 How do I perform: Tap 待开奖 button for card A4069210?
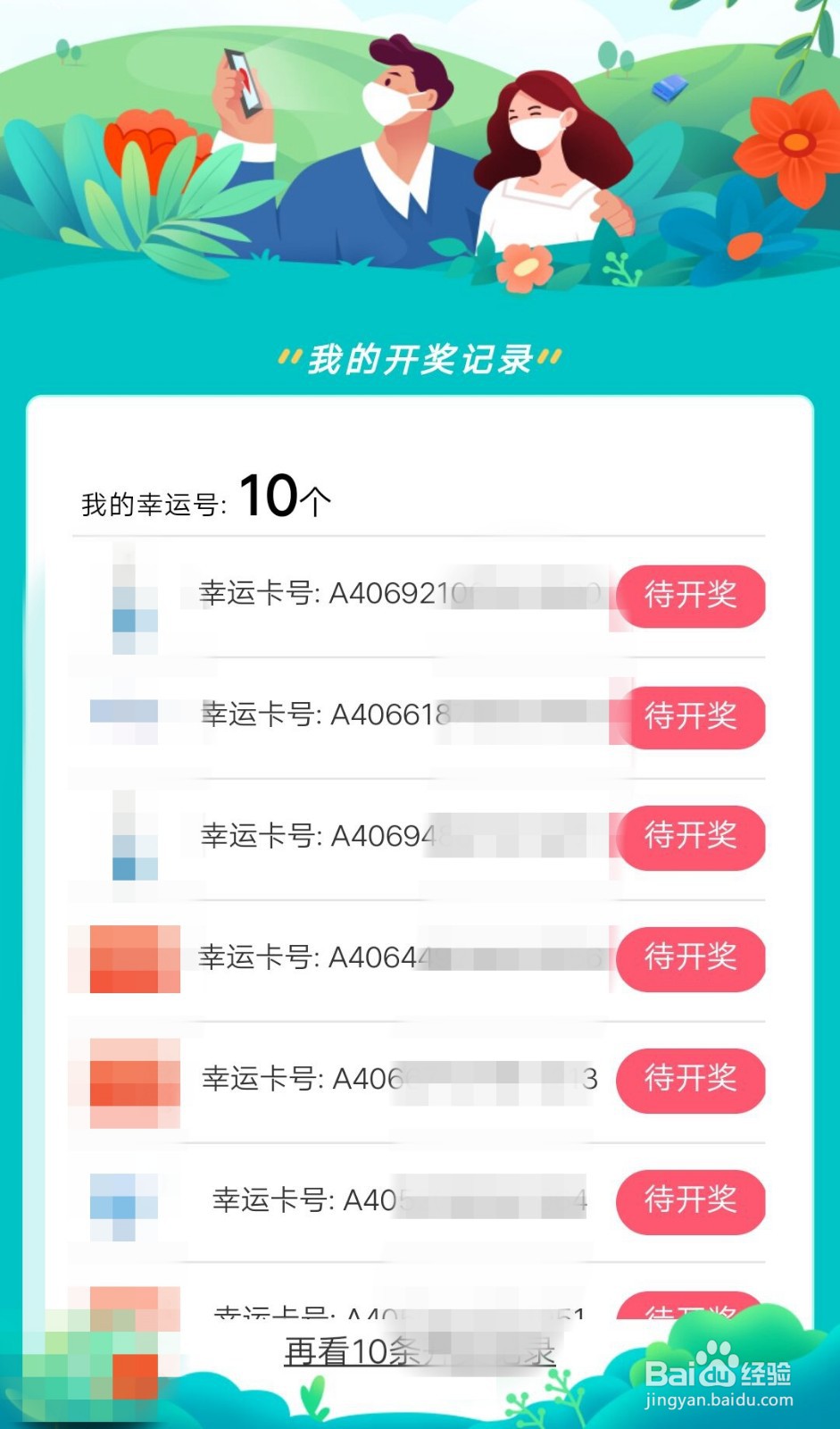[690, 595]
